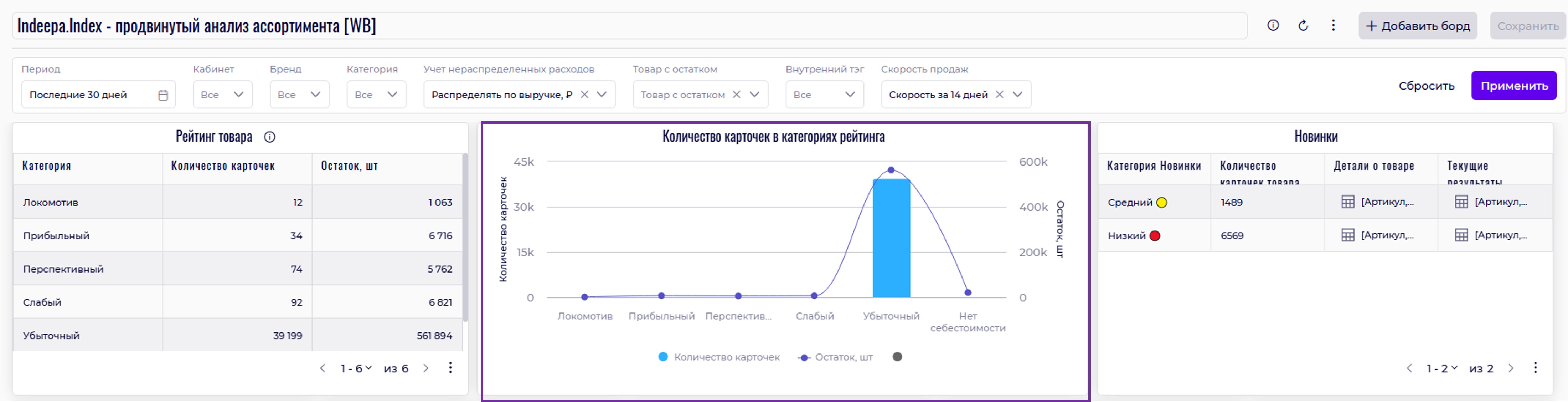Open three-dot menu of Новинки table
Screen dimensions: 1568x402
1535,368
